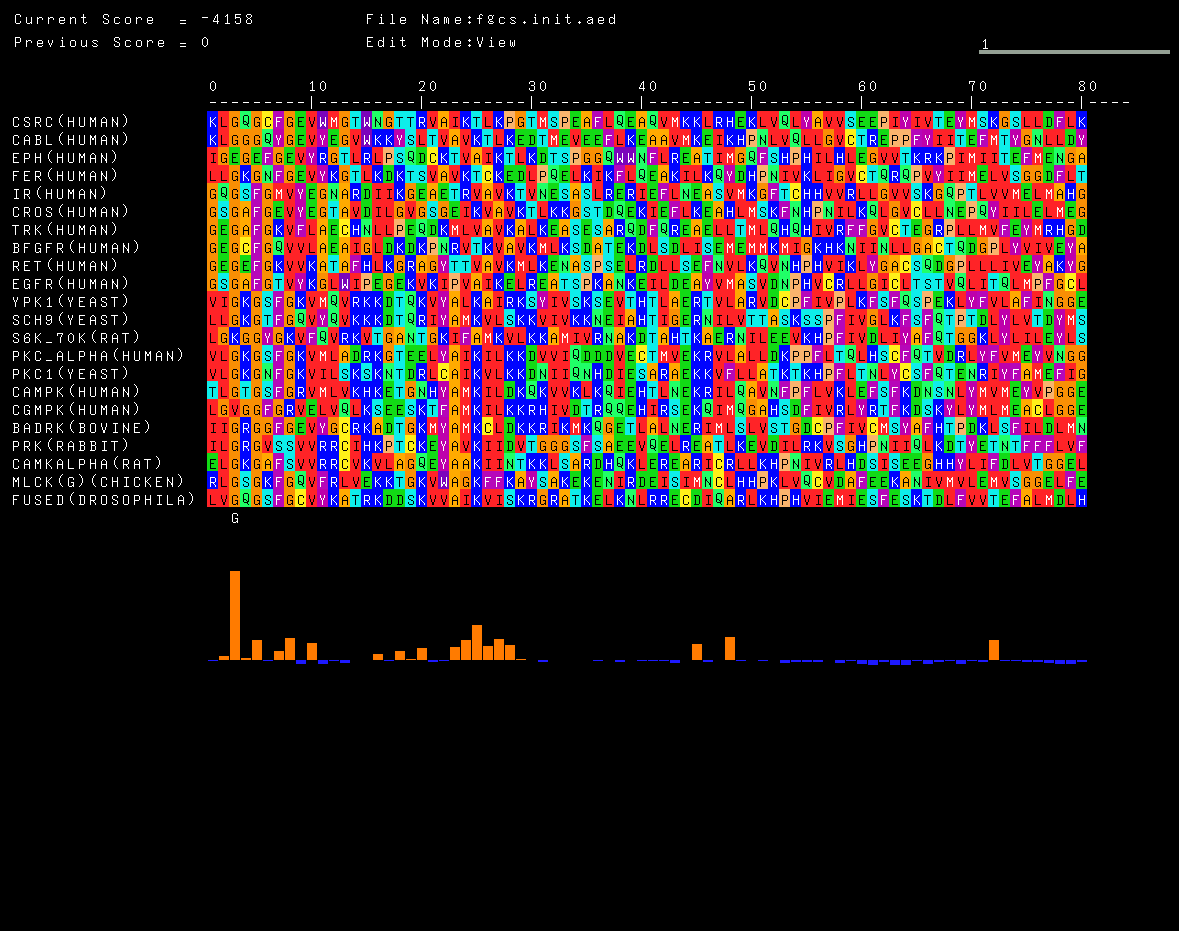Click the consensus G letter below alignment

pyautogui.click(x=235, y=518)
